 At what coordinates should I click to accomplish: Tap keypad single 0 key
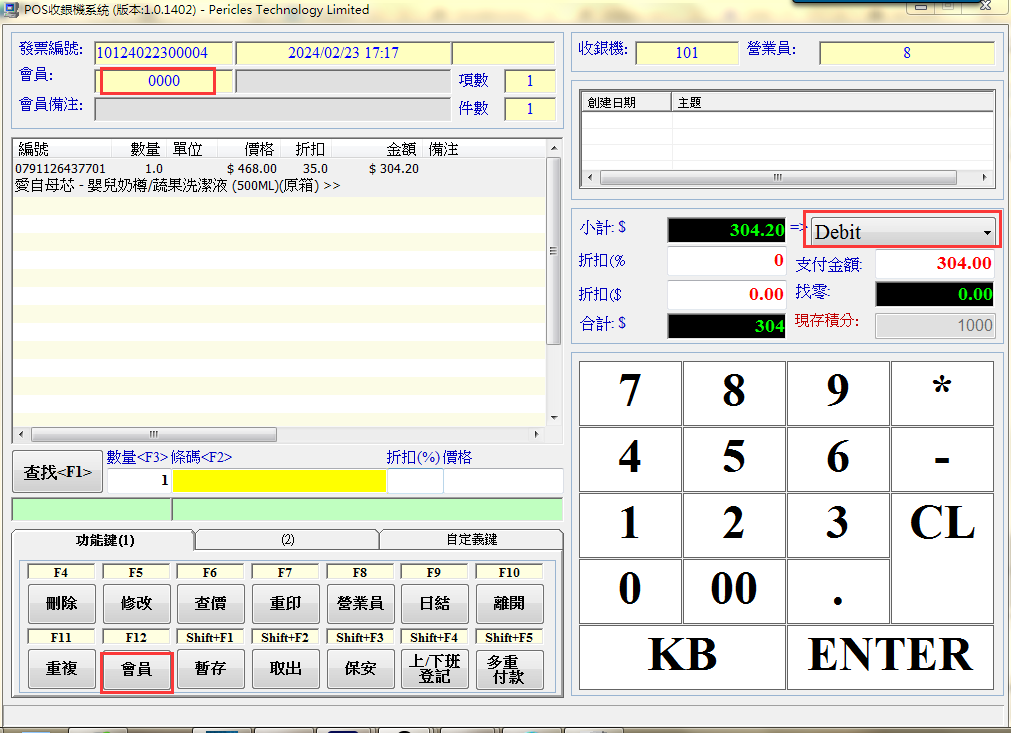click(630, 591)
